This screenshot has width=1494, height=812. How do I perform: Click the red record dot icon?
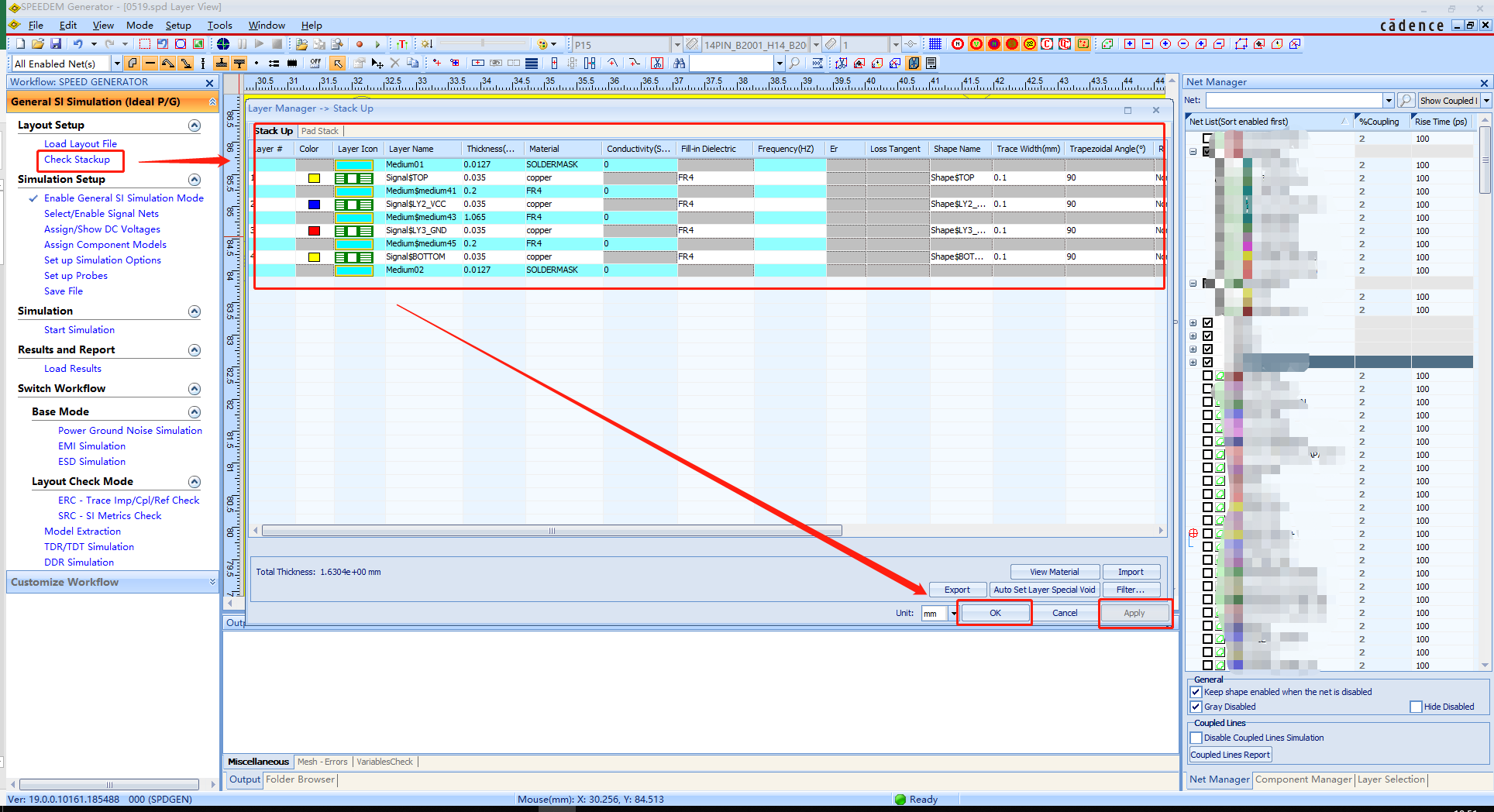360,44
